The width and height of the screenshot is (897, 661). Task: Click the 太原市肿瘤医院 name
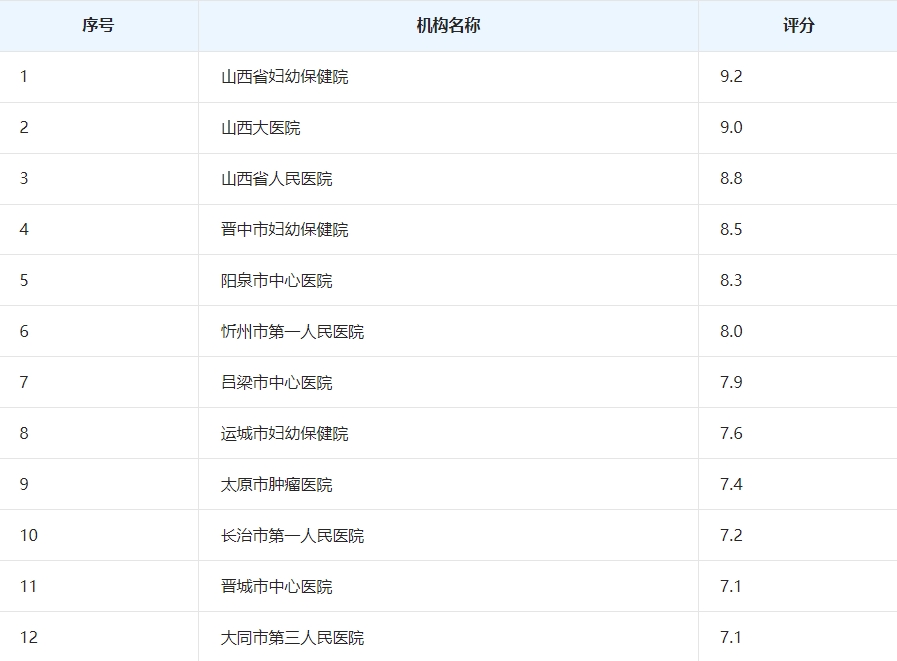click(276, 485)
